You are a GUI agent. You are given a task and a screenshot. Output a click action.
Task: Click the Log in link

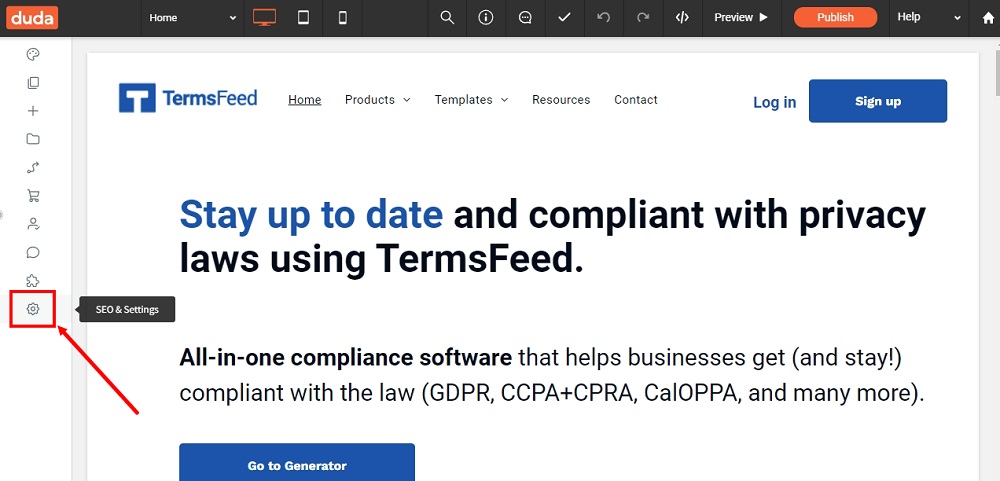click(x=774, y=102)
